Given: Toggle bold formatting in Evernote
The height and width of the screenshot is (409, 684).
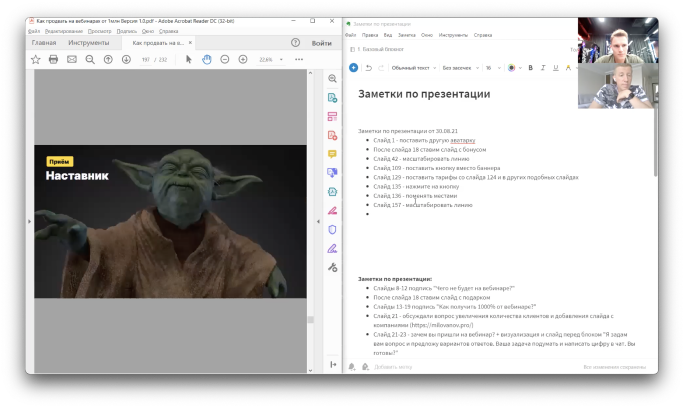Looking at the screenshot, I should coord(530,68).
